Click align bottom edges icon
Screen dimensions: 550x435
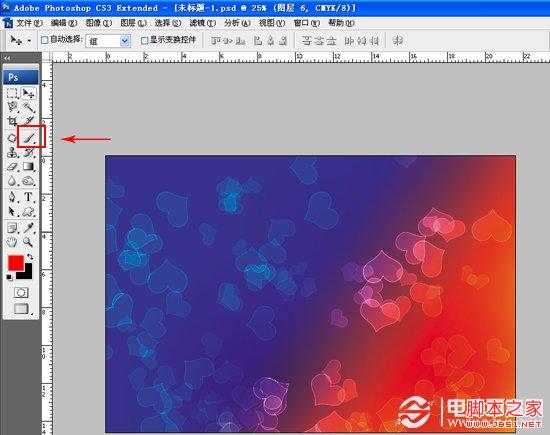240,41
